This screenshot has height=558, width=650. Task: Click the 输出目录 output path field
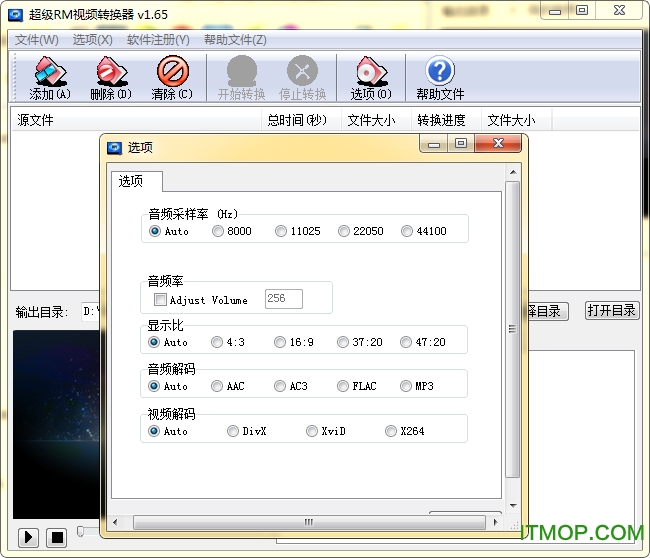click(90, 311)
